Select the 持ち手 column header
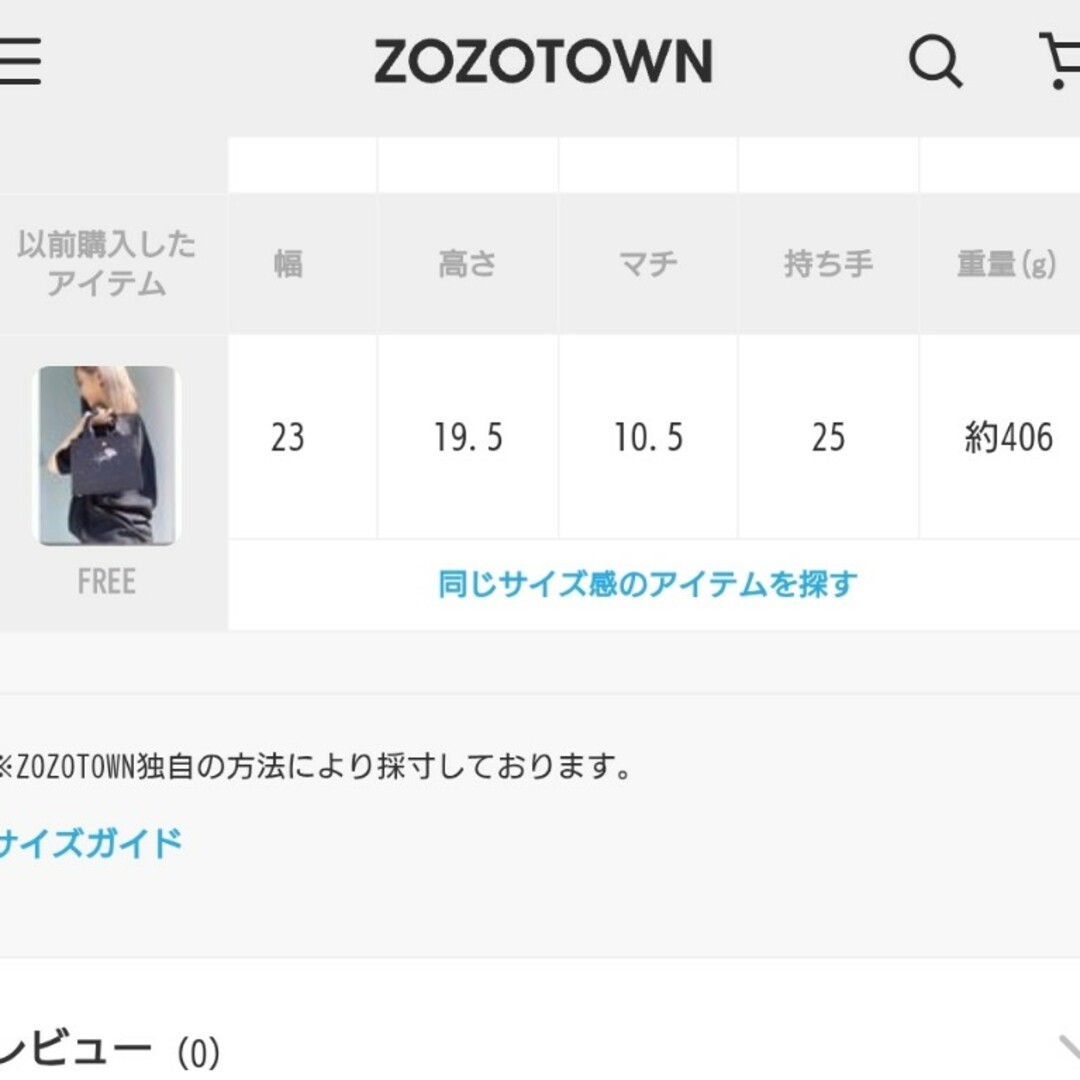The image size is (1080, 1080). (x=829, y=263)
